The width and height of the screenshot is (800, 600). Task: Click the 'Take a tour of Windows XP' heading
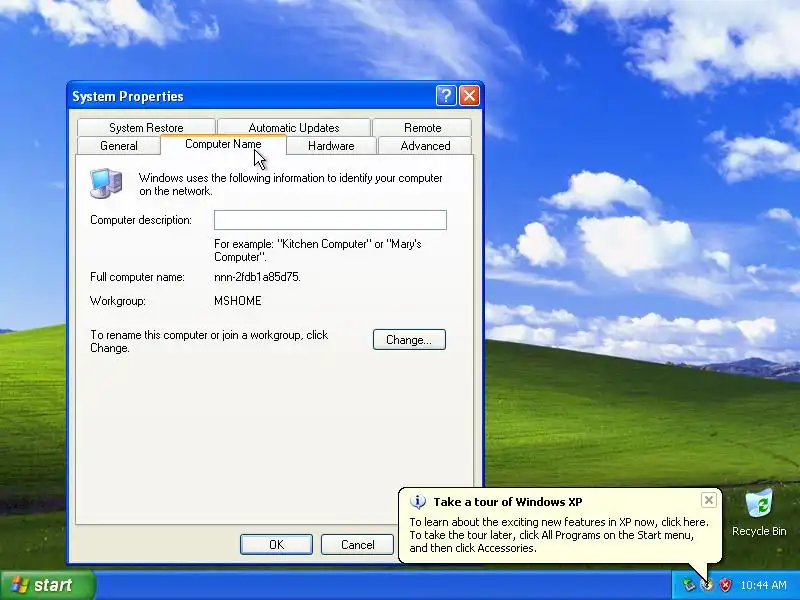508,502
